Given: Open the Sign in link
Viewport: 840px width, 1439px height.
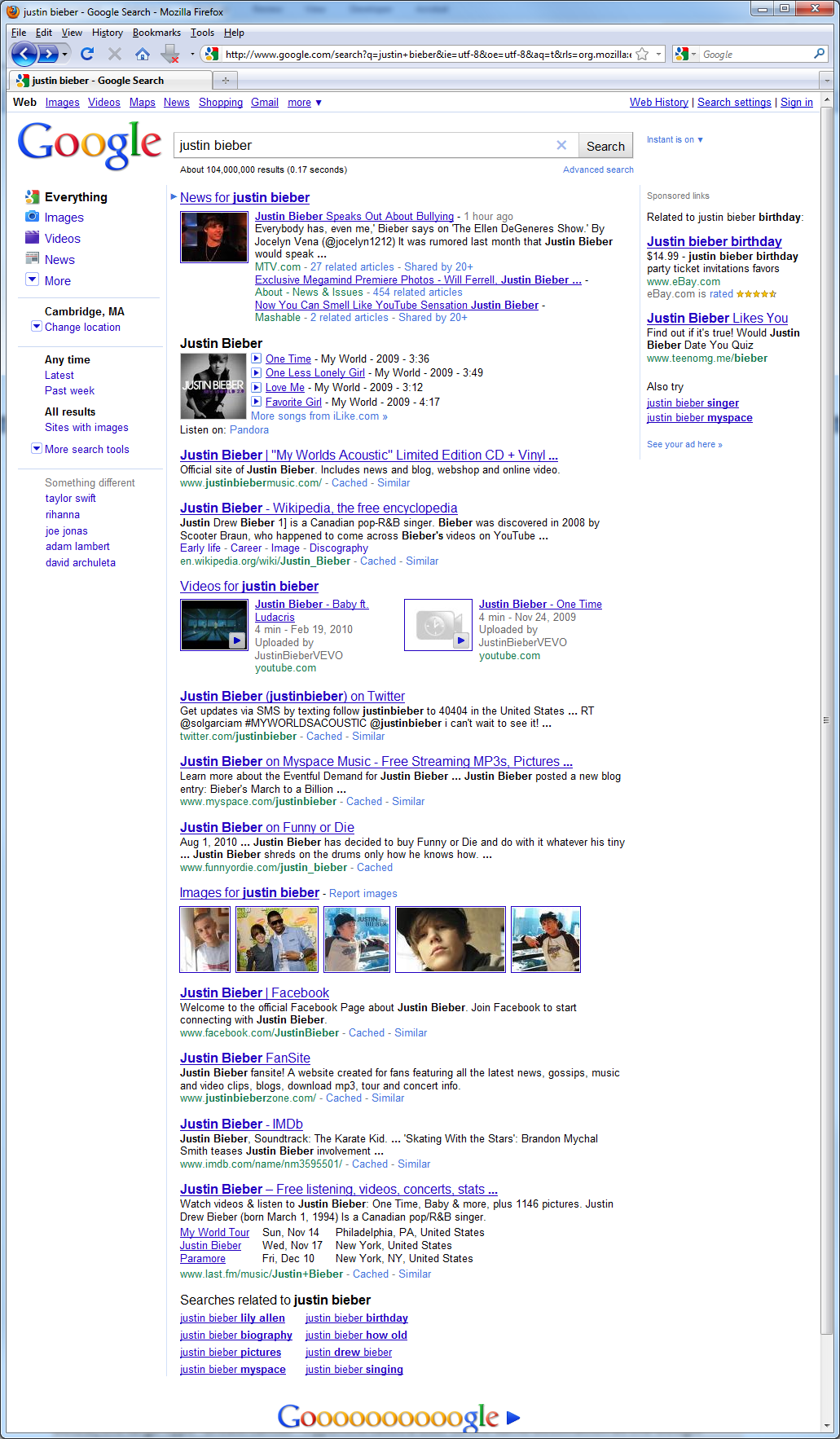Looking at the screenshot, I should coord(797,103).
